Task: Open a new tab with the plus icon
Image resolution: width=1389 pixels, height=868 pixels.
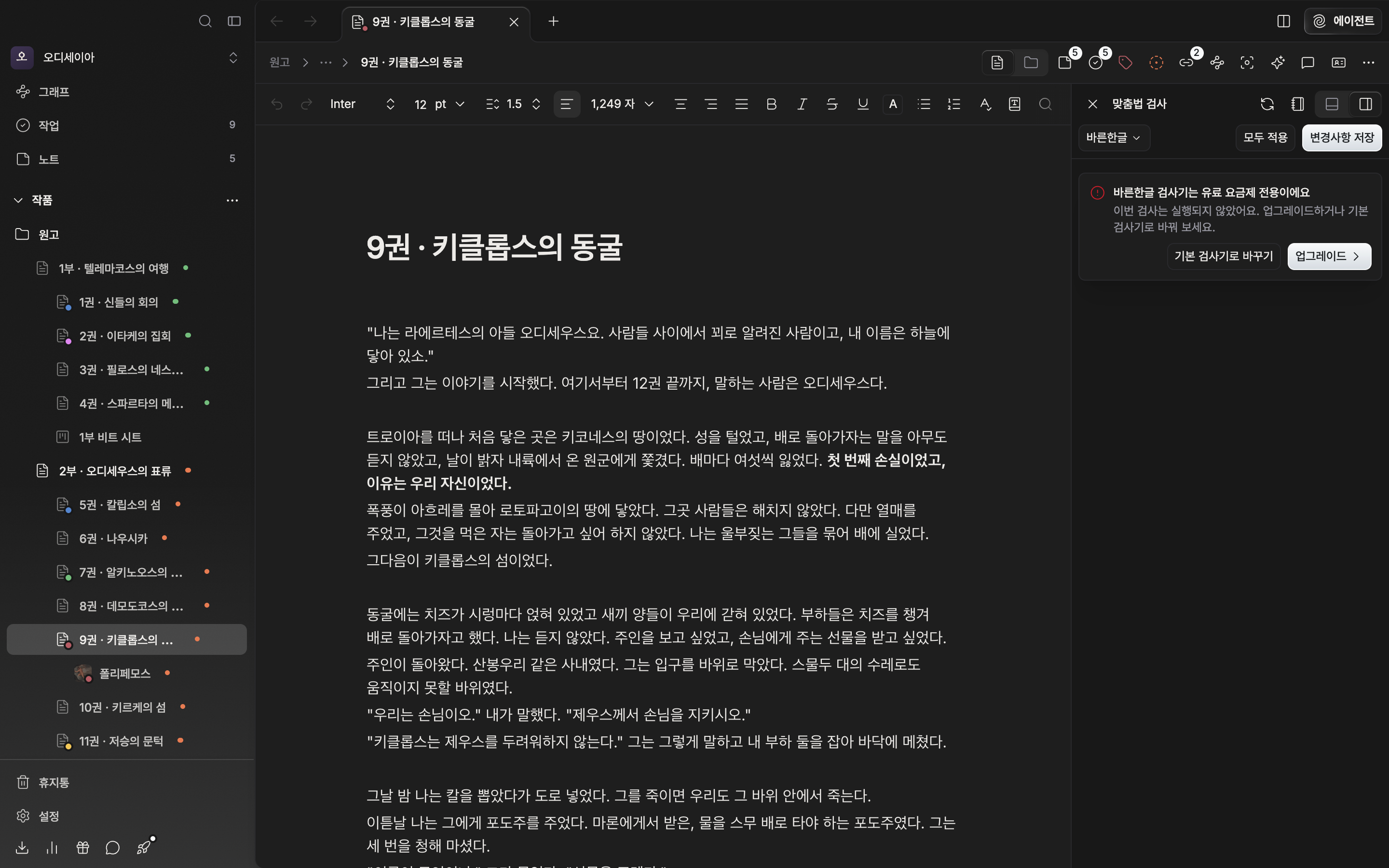Action: pyautogui.click(x=553, y=21)
